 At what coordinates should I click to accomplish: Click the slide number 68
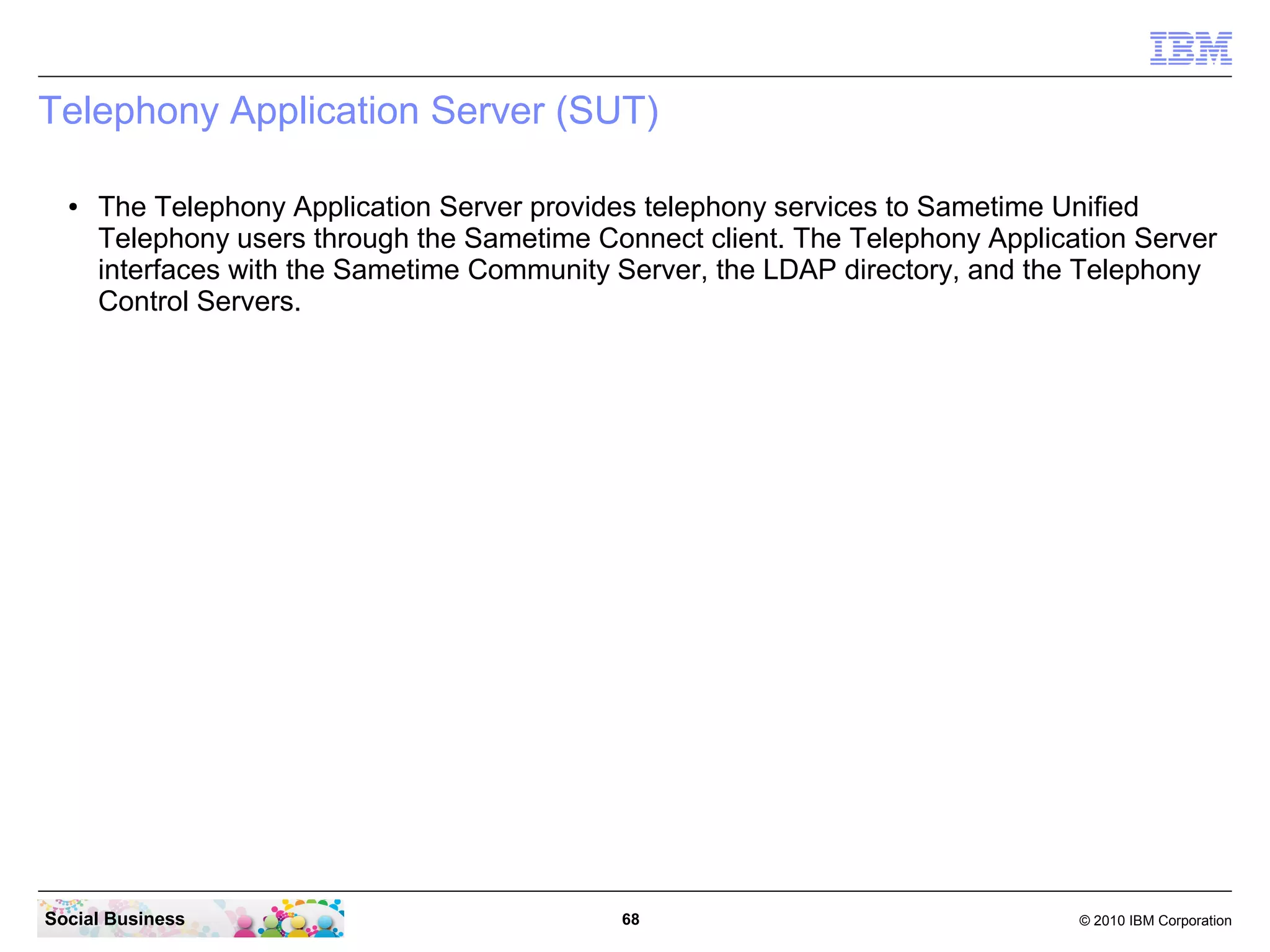(630, 919)
